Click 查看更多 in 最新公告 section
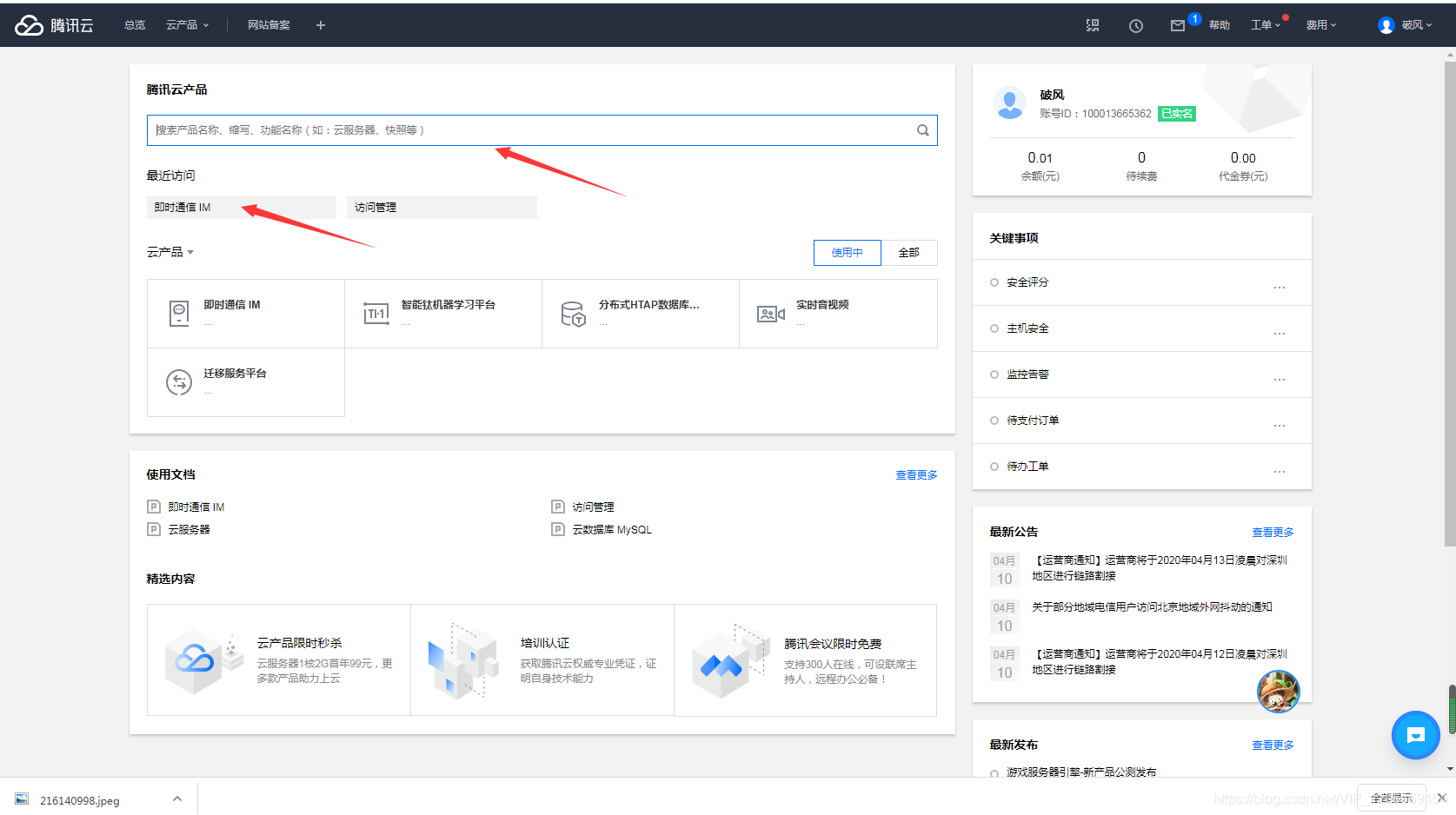1456x815 pixels. (1273, 533)
